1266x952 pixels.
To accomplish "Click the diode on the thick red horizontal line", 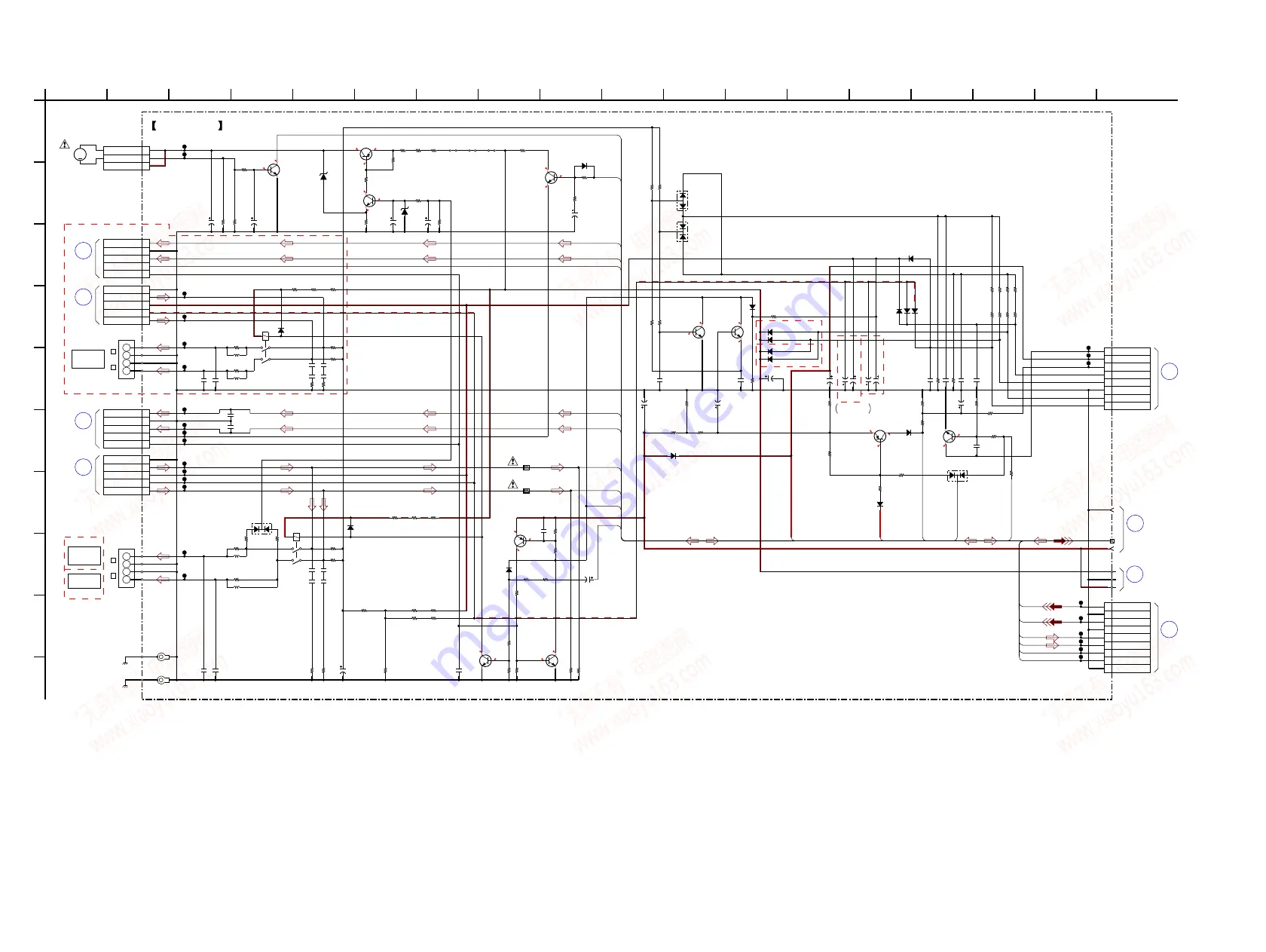I will pos(673,456).
